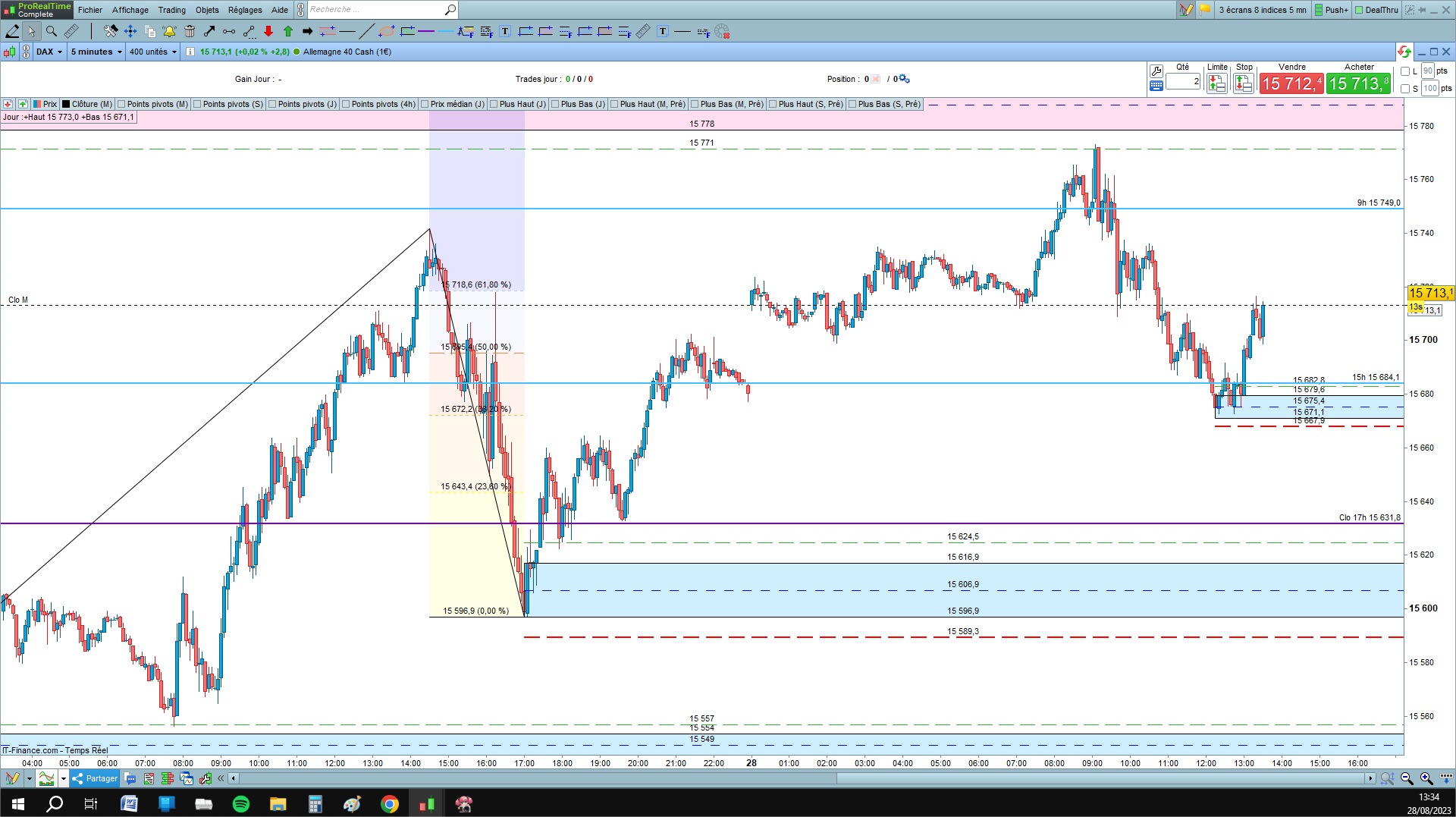
Task: Choose the ellipse drawing tool
Action: [387, 31]
